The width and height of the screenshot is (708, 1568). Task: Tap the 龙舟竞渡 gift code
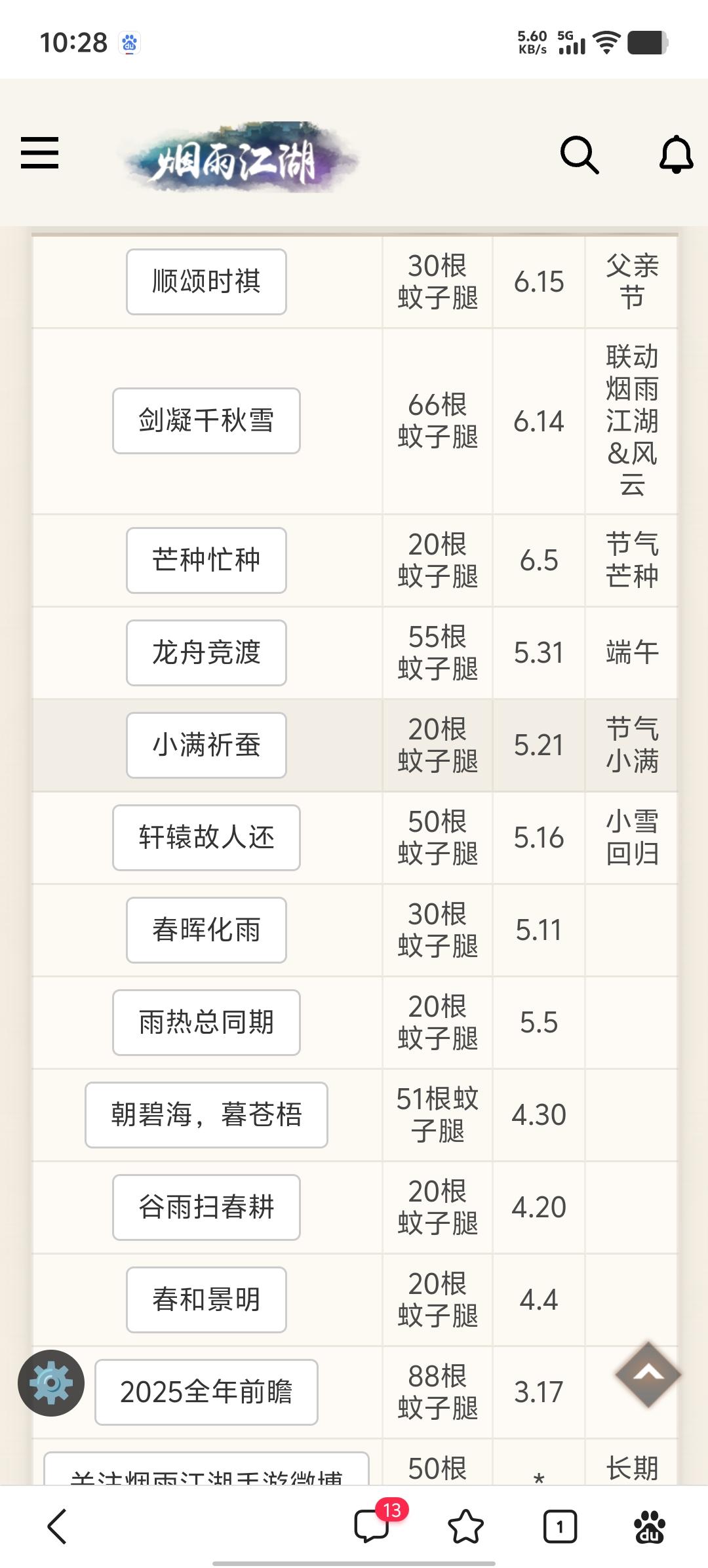click(x=206, y=653)
